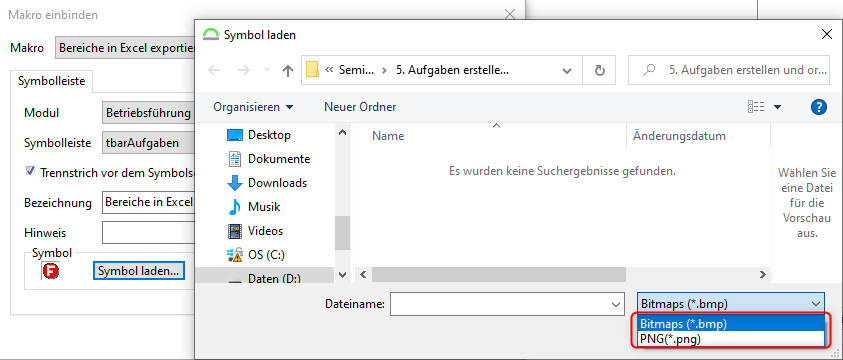Click the Hinweis text field

tap(148, 233)
